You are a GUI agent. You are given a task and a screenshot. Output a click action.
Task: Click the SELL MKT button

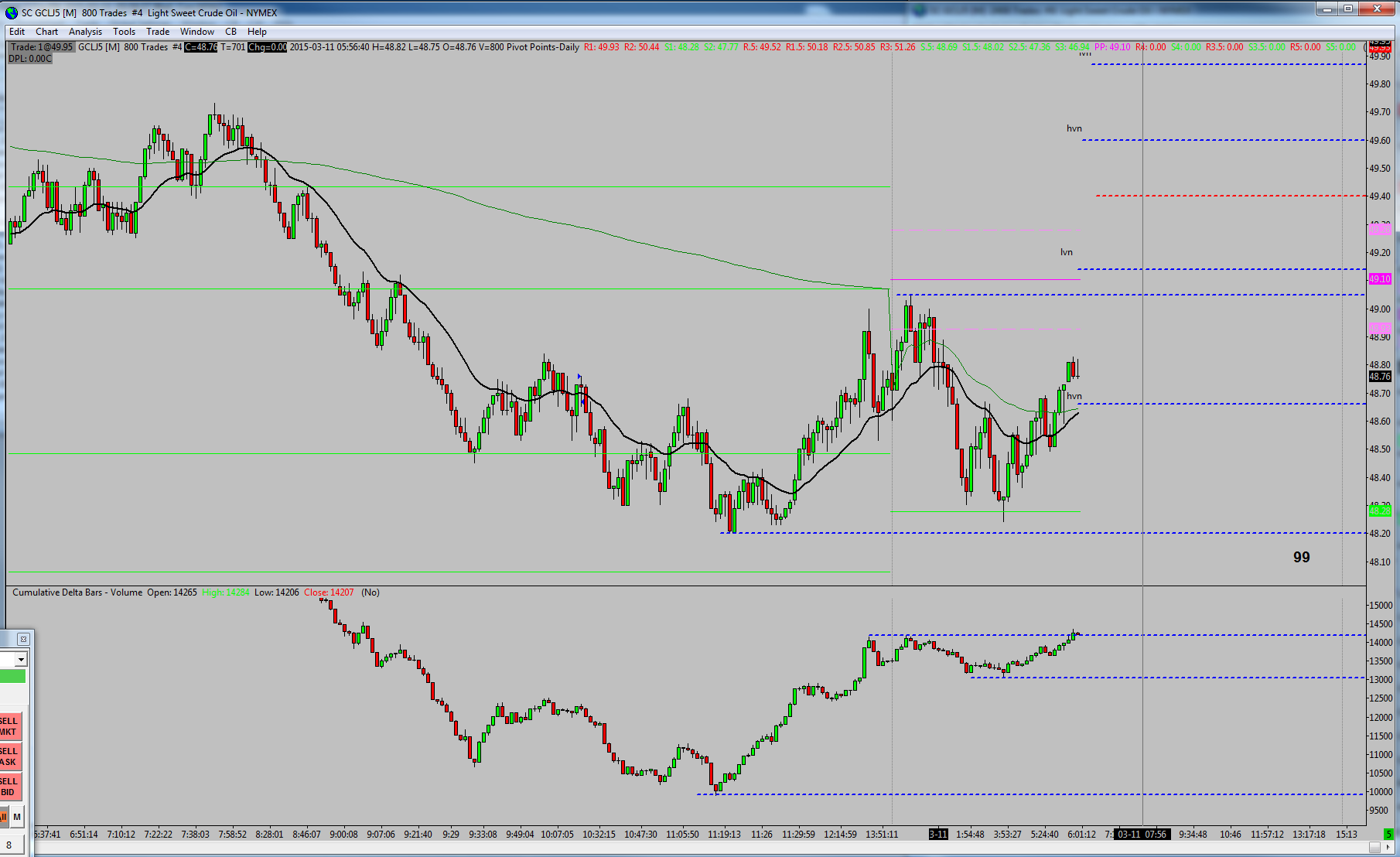point(9,726)
